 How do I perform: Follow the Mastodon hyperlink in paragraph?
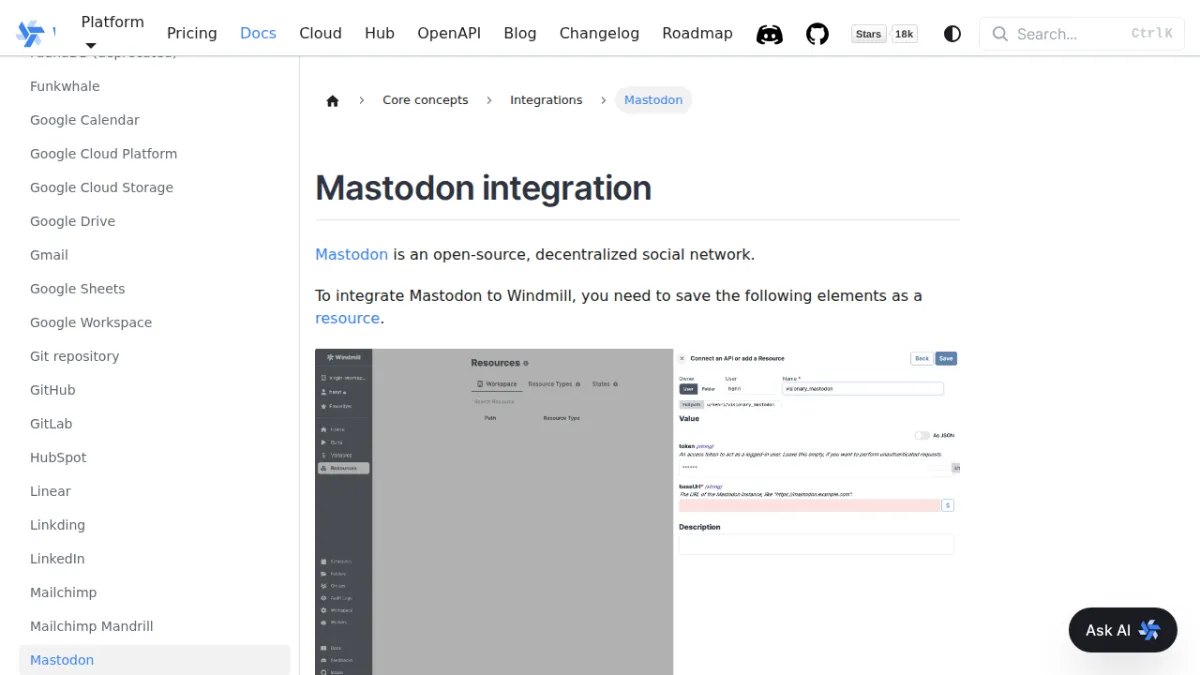351,254
